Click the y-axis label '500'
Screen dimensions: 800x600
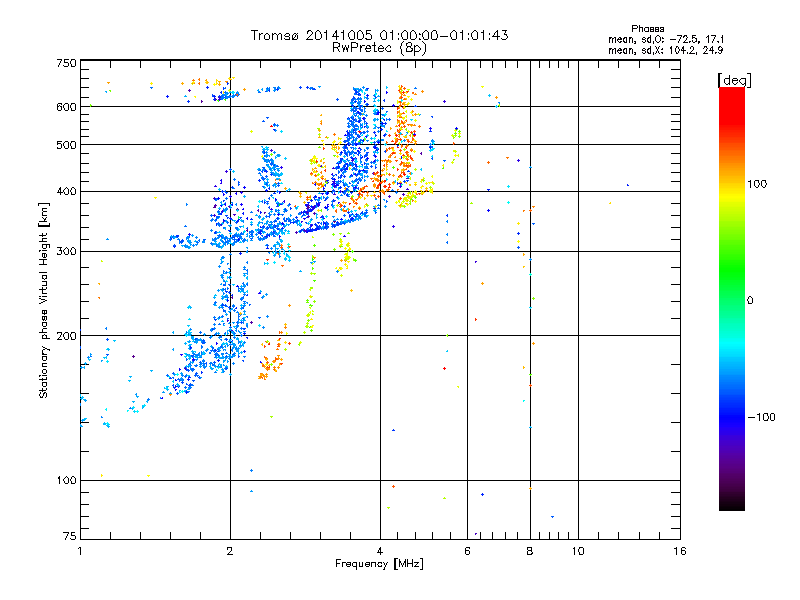point(66,145)
